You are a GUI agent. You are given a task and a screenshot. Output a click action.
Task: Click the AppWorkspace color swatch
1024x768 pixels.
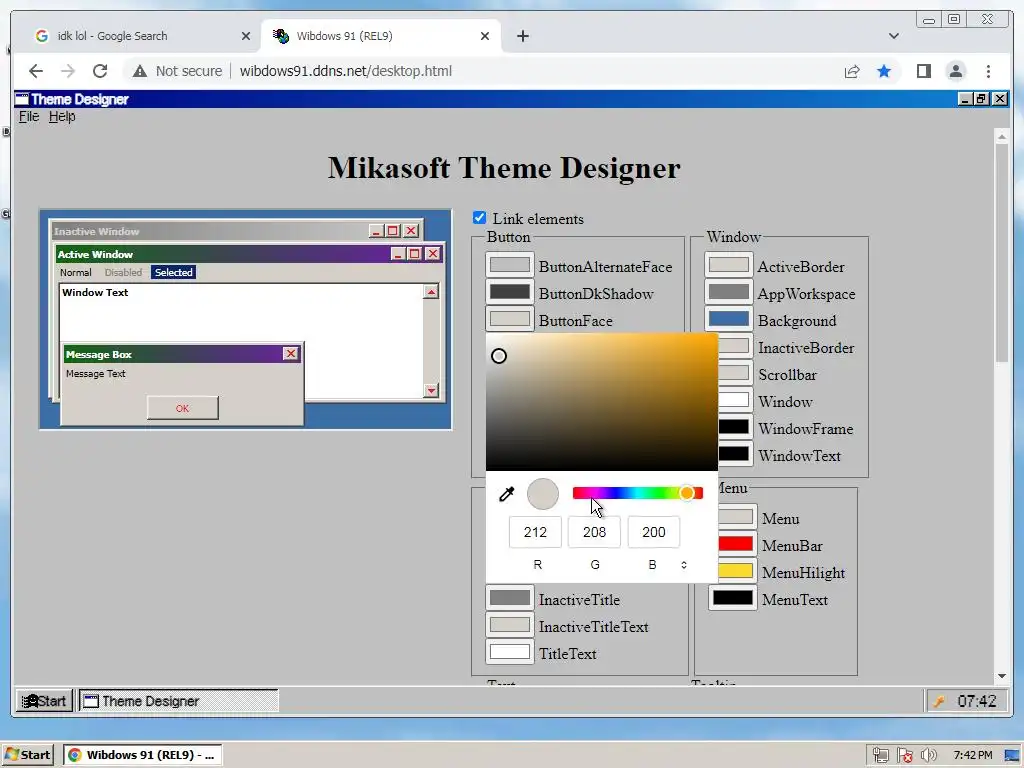[x=729, y=292]
